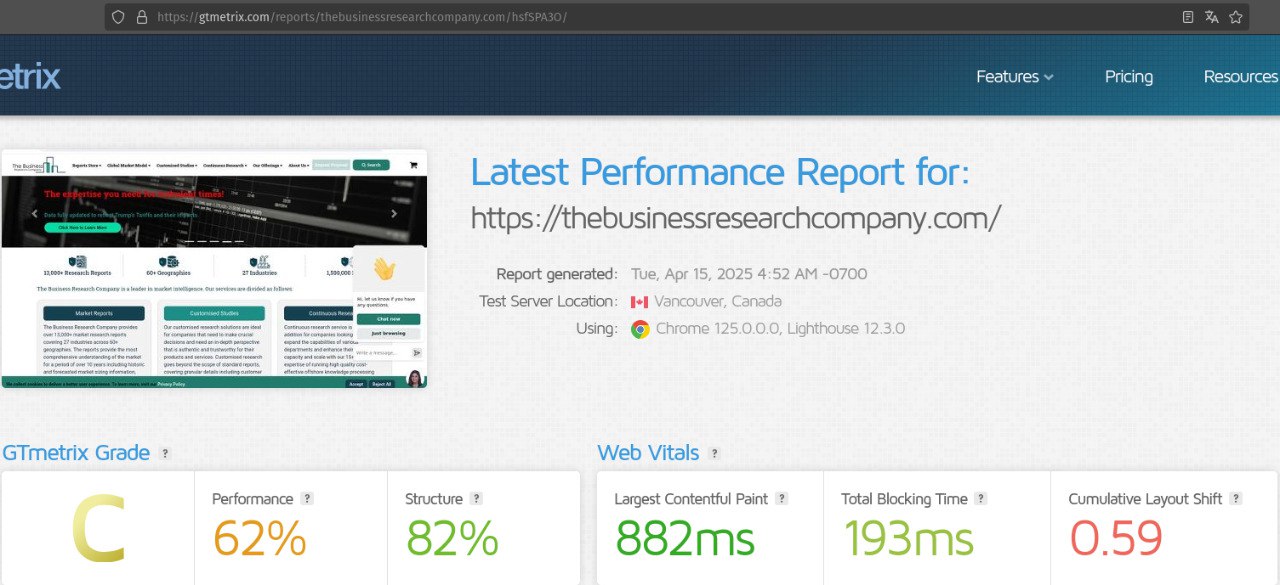Click the 'Total Blocking Time' label

[x=904, y=499]
